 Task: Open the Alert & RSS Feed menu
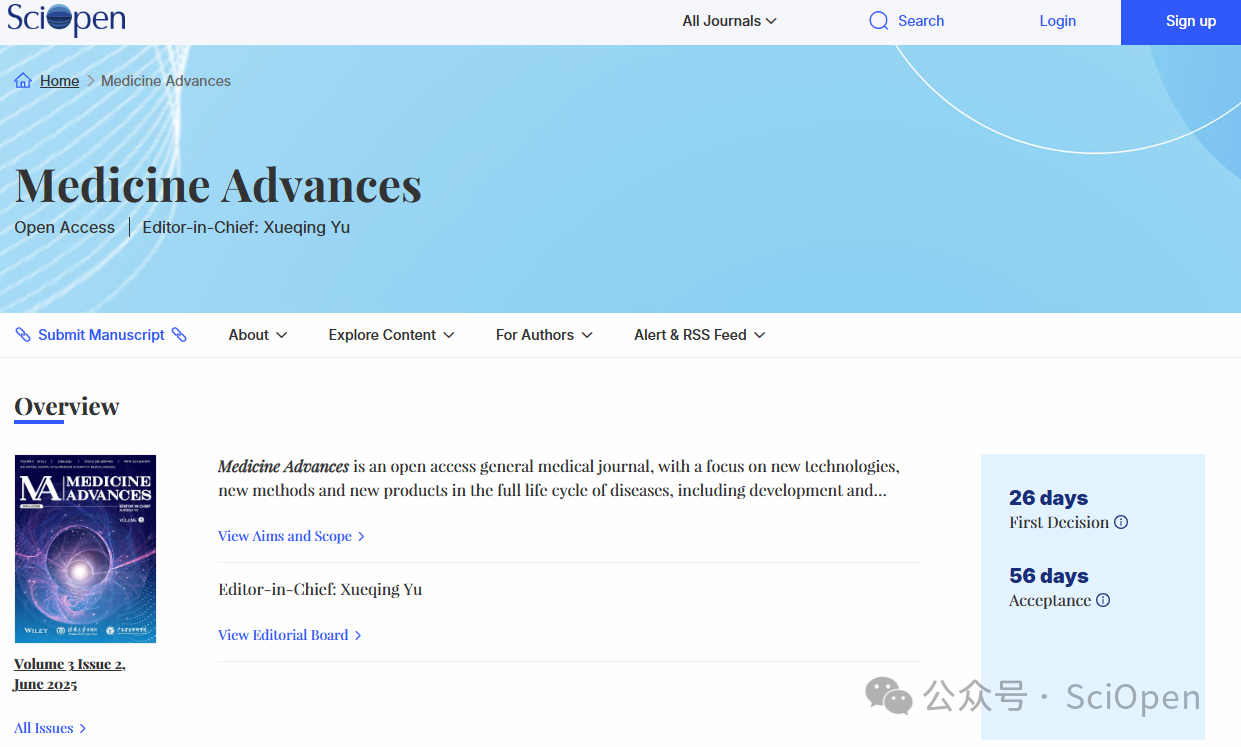point(699,334)
